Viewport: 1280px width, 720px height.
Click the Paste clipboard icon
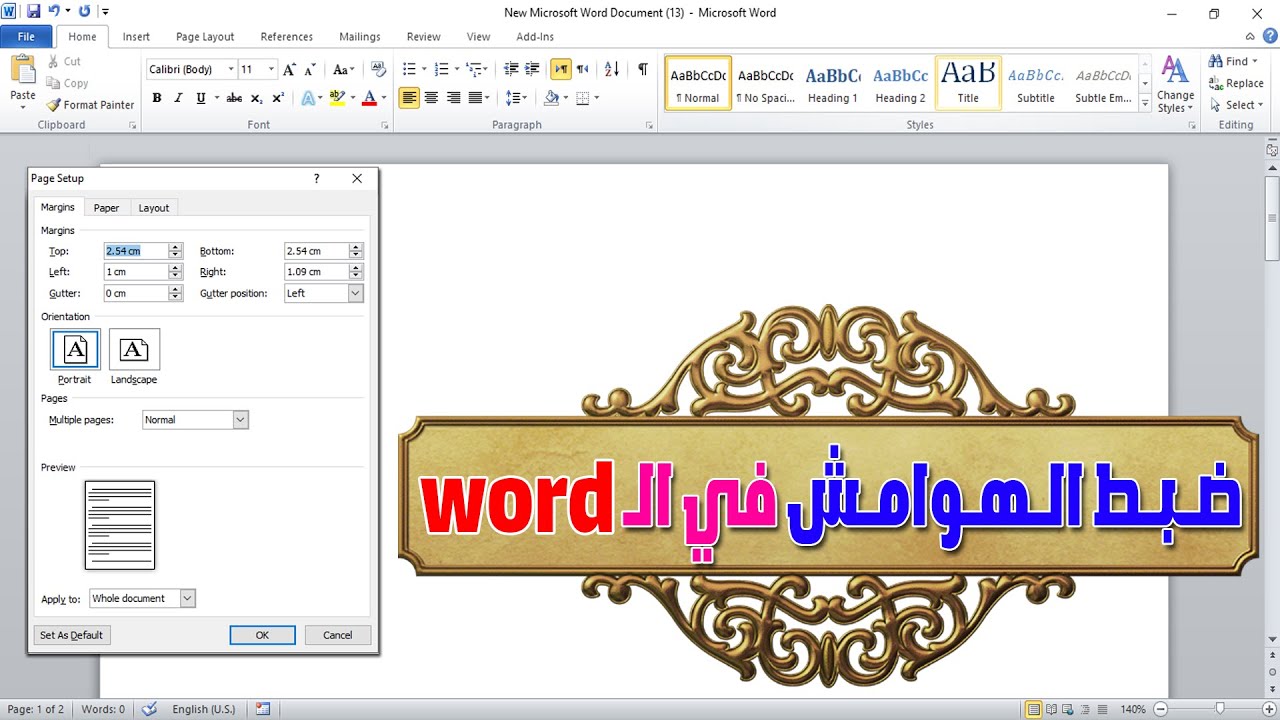pyautogui.click(x=23, y=70)
